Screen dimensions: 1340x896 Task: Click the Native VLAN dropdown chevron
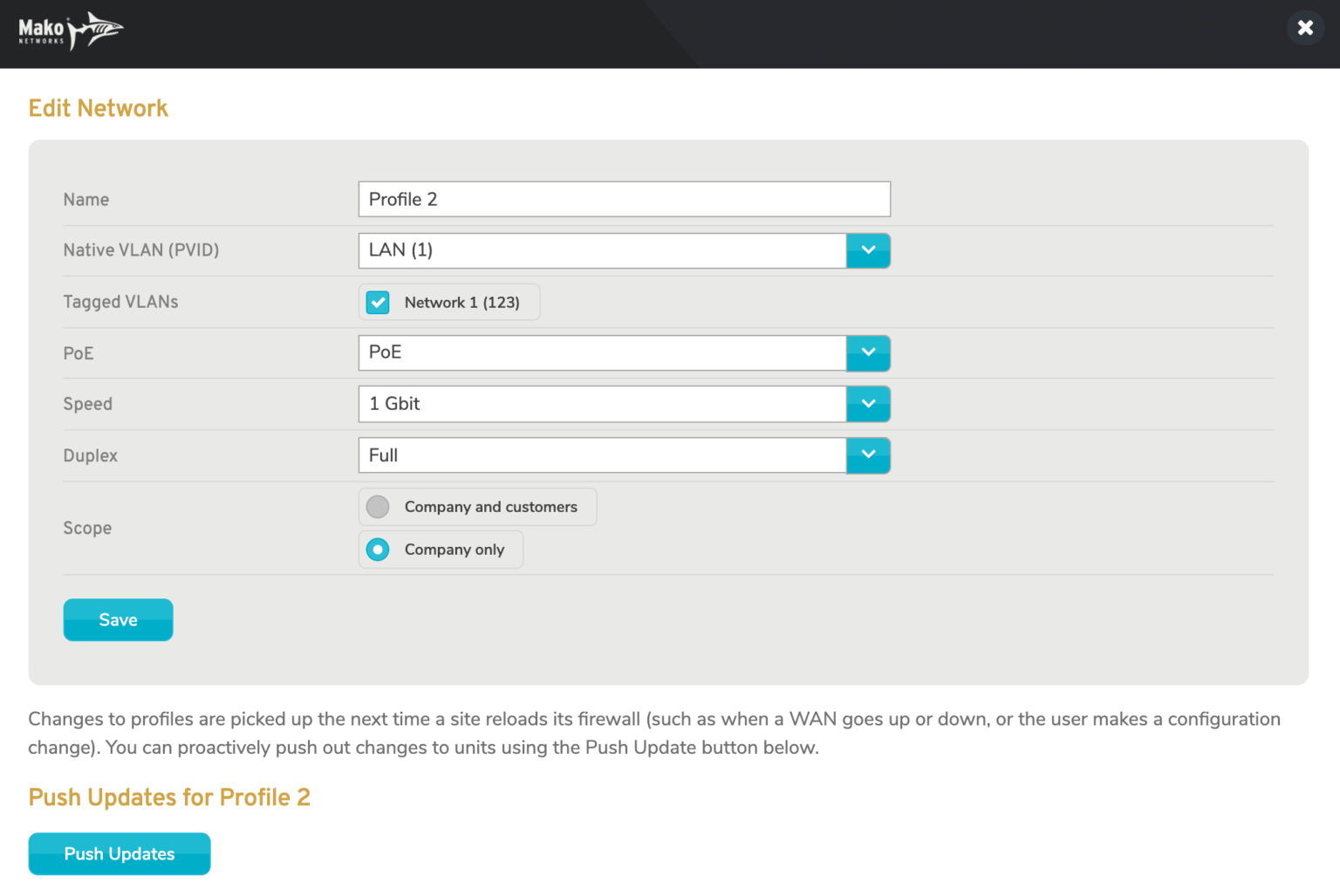(868, 250)
